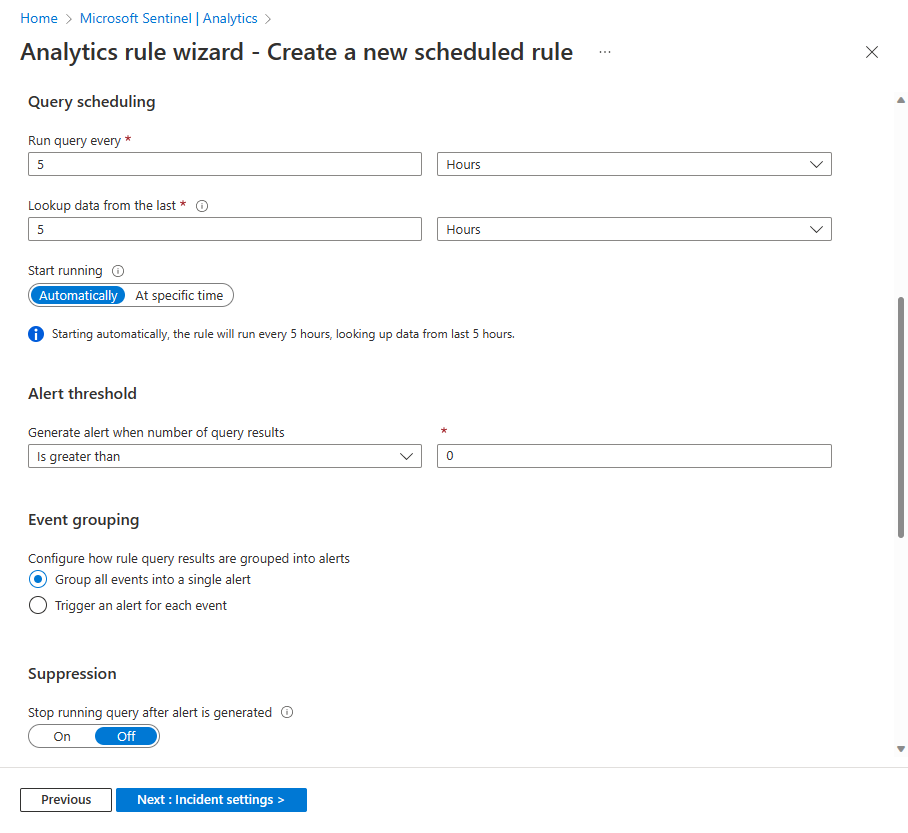Select "Group all events into a single alert"

38,579
